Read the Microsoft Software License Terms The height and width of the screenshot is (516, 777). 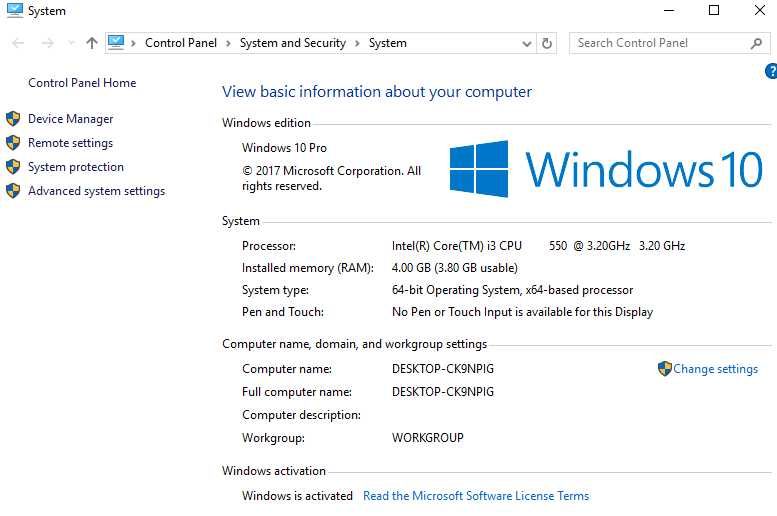point(476,496)
